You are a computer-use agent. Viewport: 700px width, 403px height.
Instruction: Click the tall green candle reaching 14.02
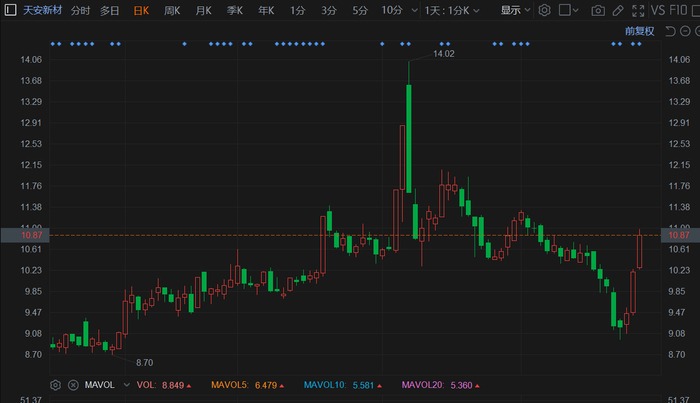[x=409, y=138]
